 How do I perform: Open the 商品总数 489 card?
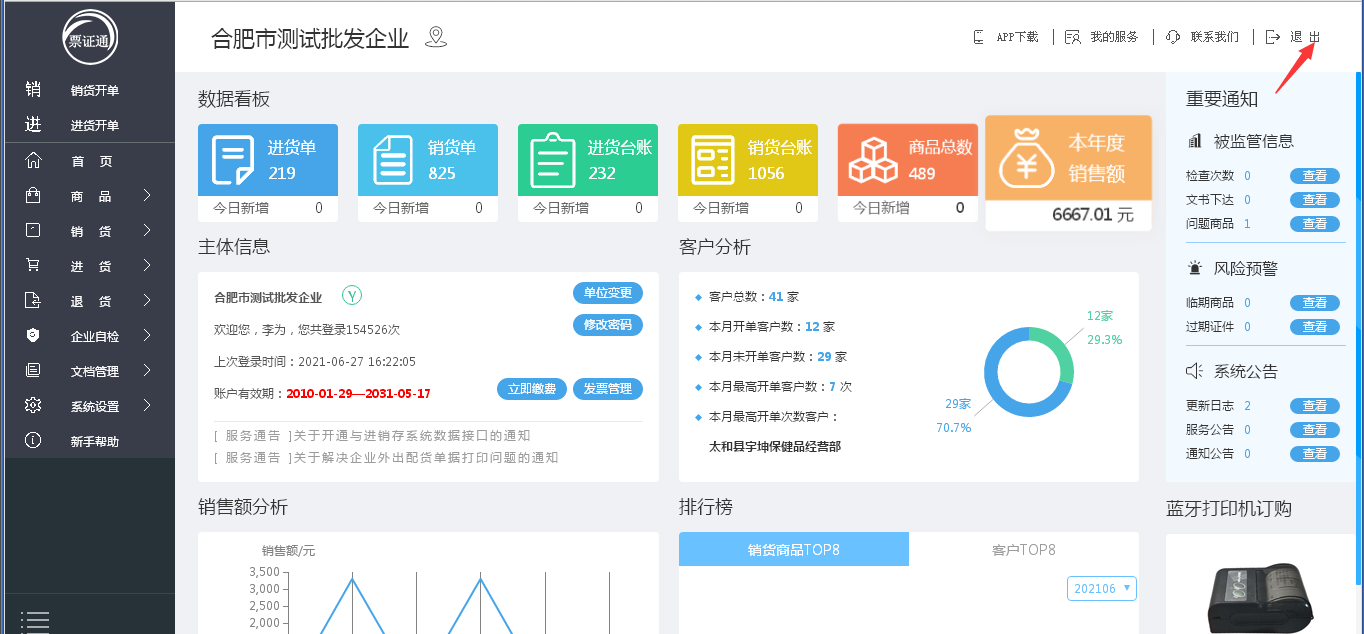(x=908, y=172)
